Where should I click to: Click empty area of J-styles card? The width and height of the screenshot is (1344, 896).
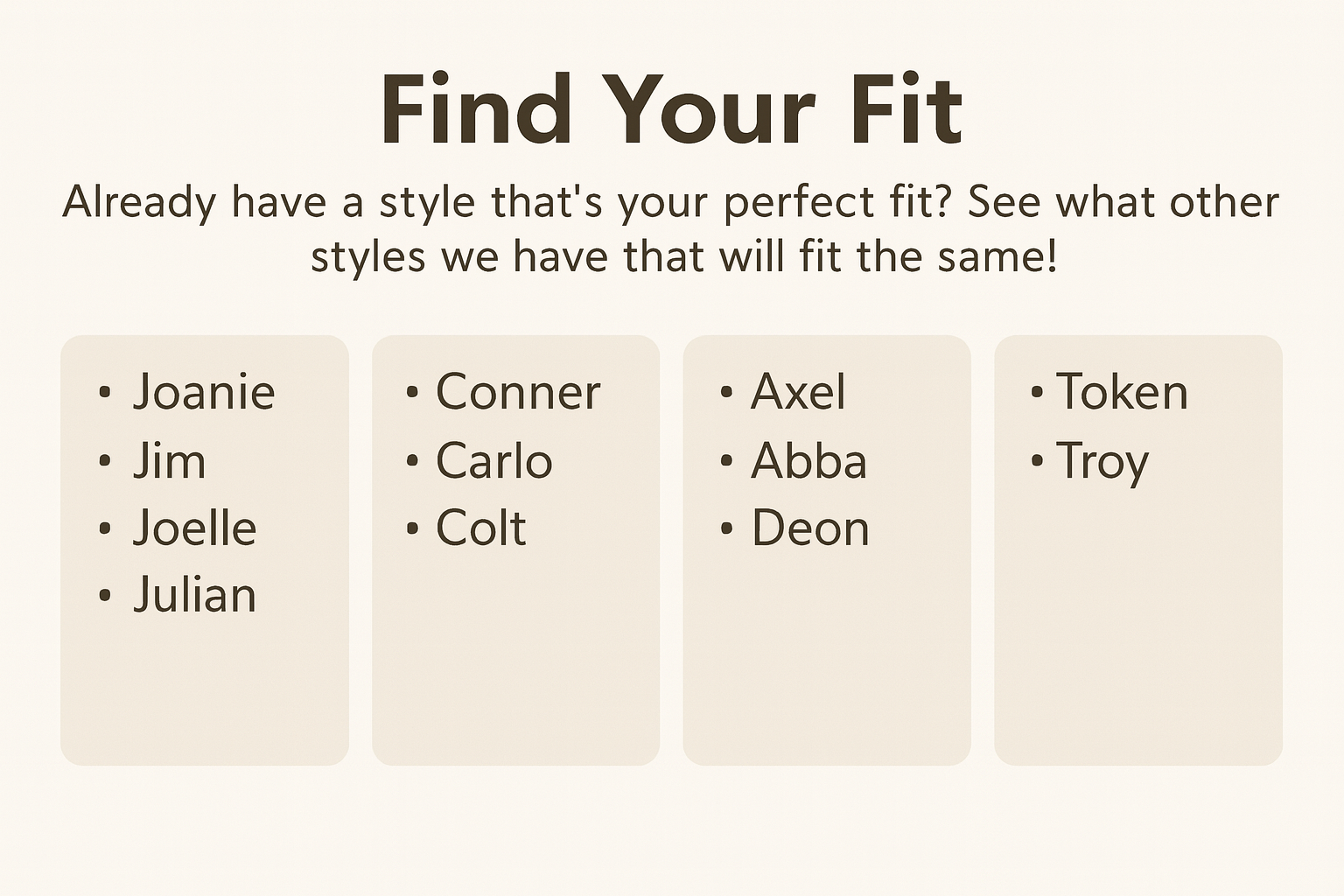tap(205, 691)
